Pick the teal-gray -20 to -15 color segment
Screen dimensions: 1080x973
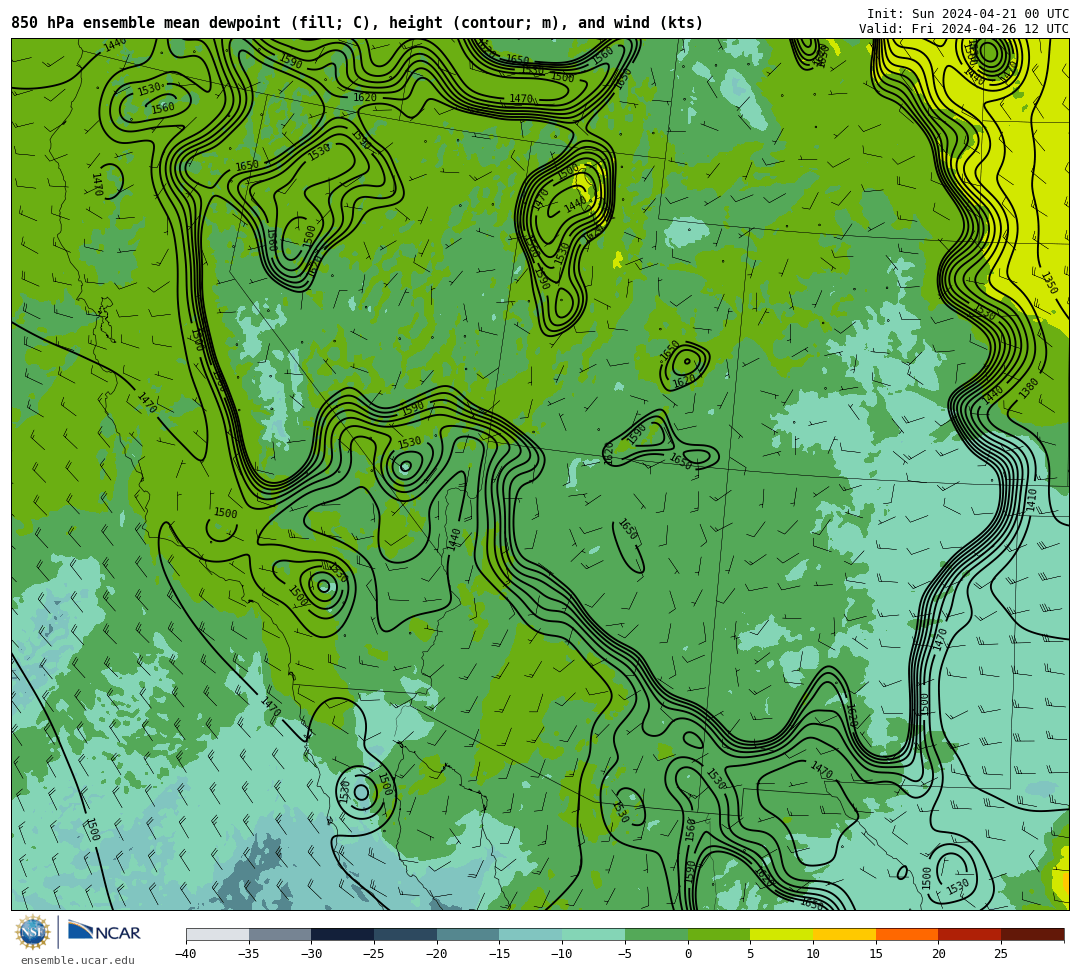[468, 934]
